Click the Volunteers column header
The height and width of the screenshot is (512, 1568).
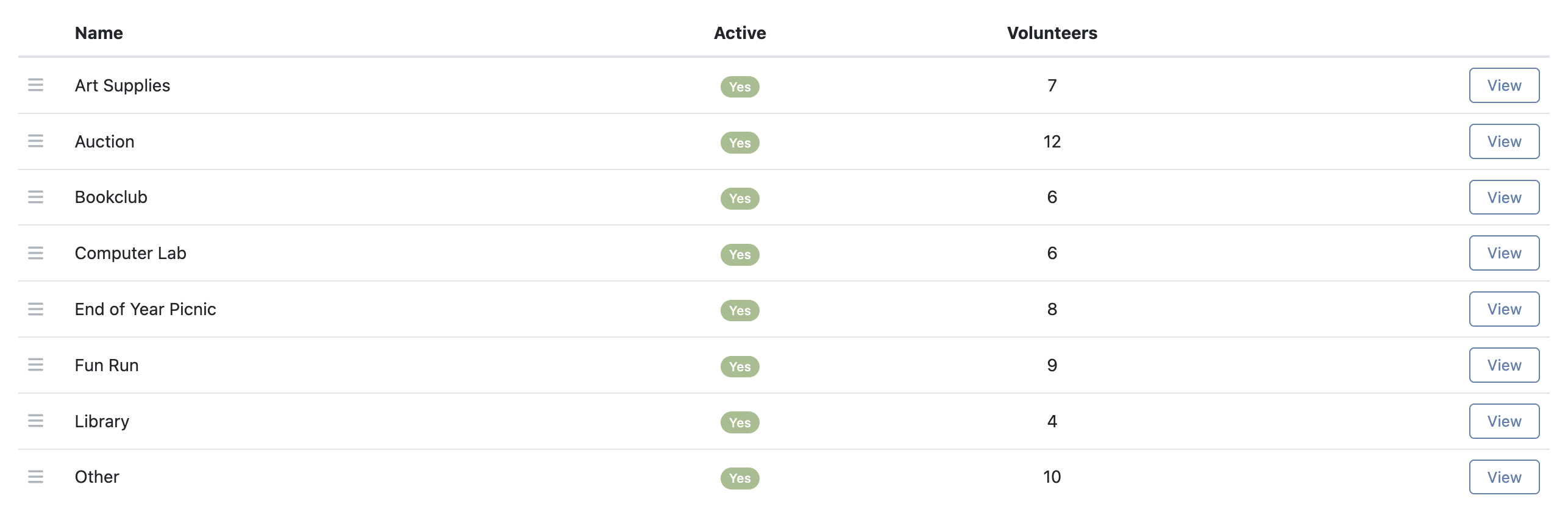click(x=1052, y=33)
